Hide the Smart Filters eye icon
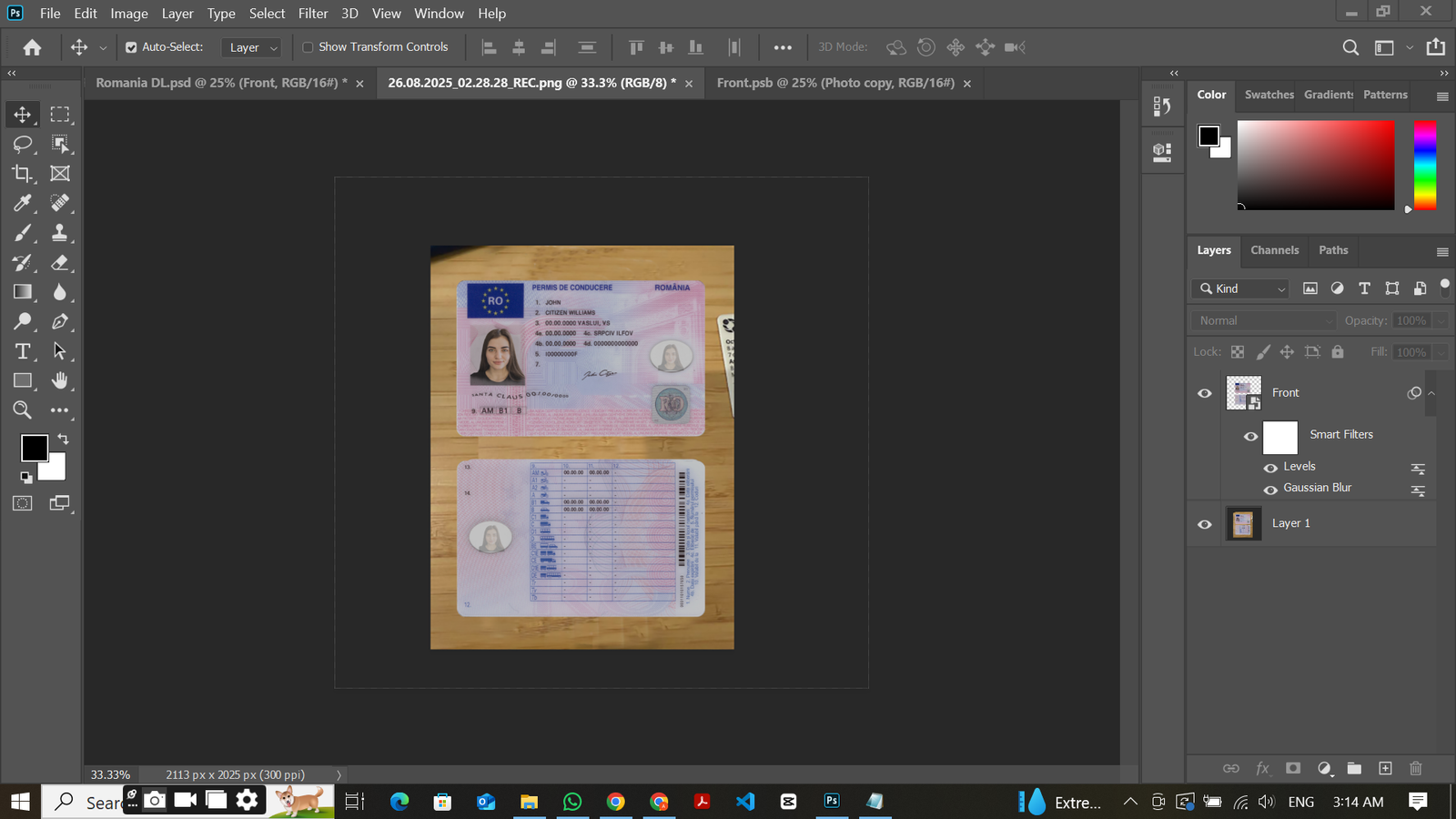The width and height of the screenshot is (1456, 819). point(1251,437)
